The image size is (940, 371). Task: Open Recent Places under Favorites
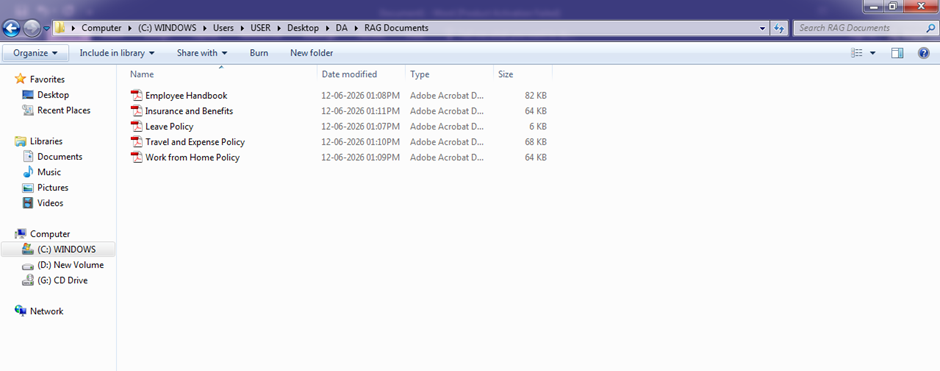[64, 110]
